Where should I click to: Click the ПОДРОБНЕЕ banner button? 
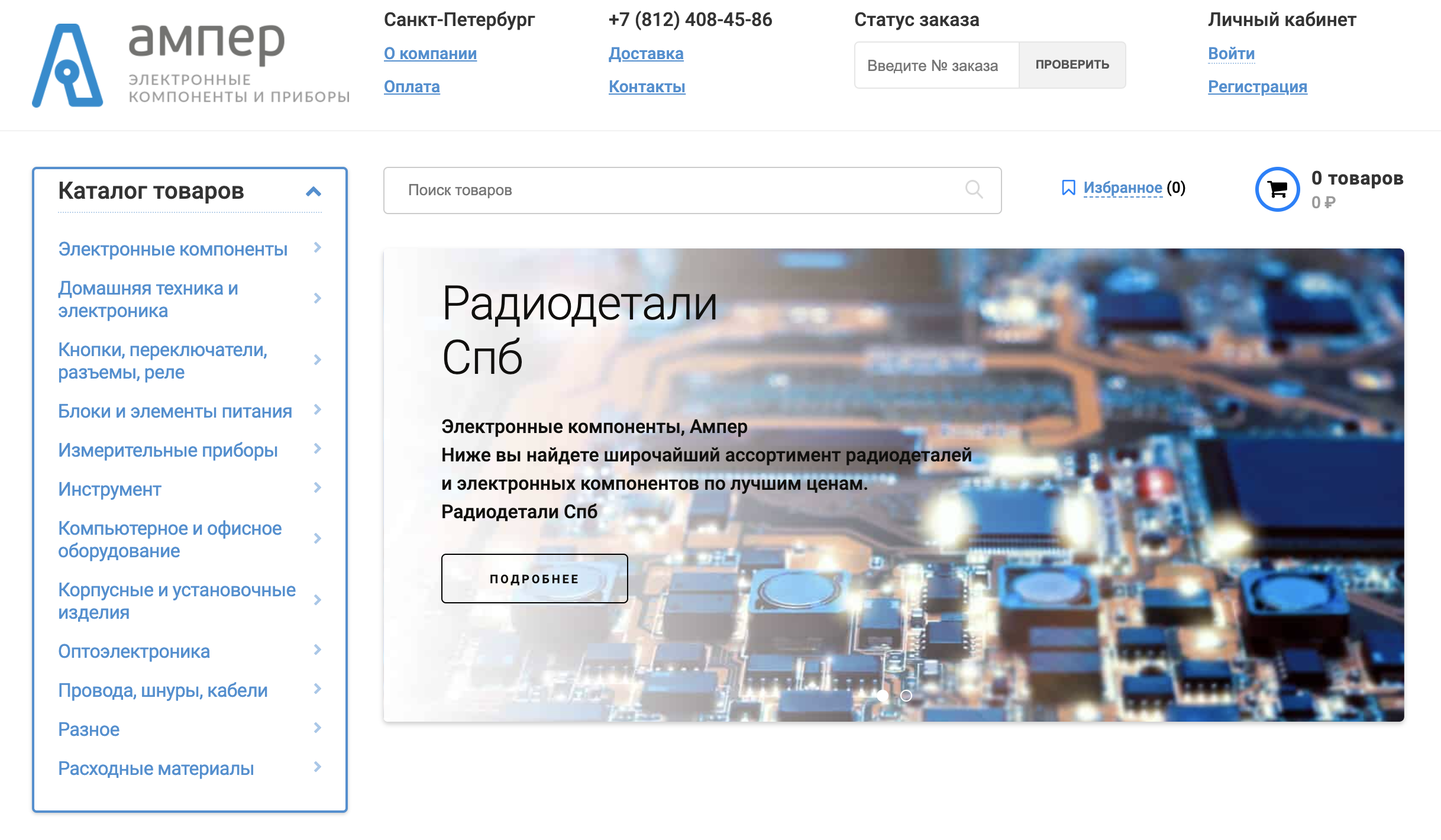[x=535, y=579]
